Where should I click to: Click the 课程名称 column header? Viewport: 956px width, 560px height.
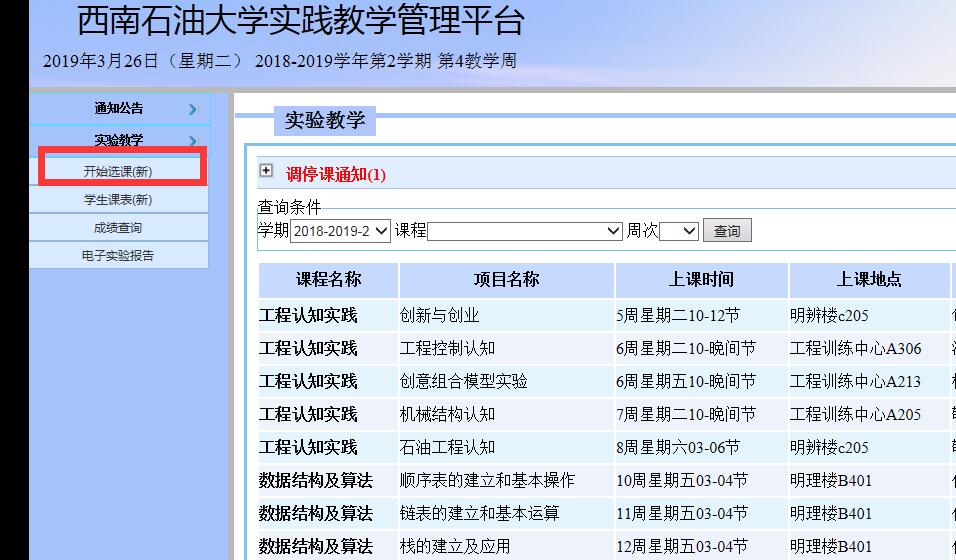click(329, 279)
